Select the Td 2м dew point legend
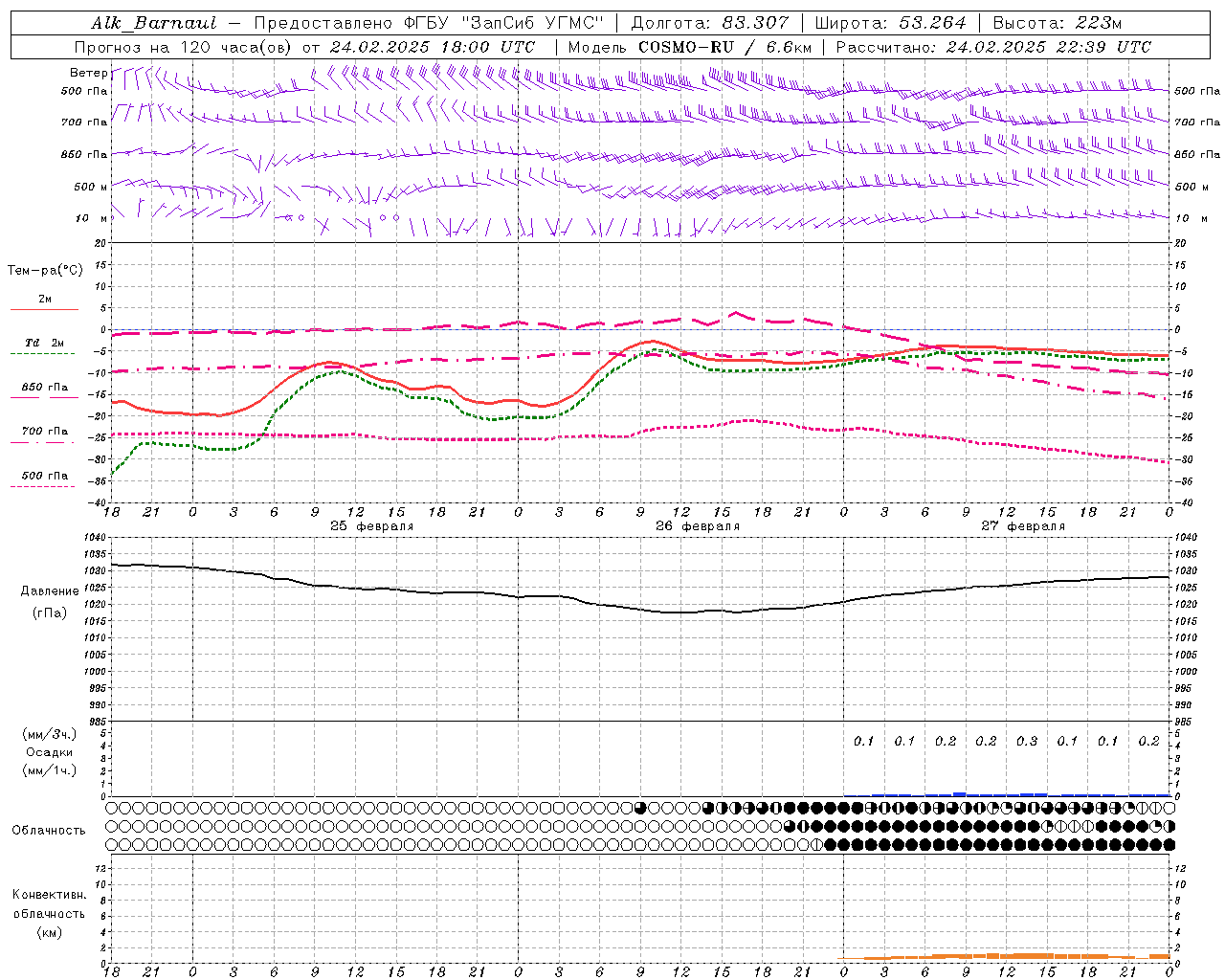Screen dimensions: 1225x980 [x=44, y=344]
